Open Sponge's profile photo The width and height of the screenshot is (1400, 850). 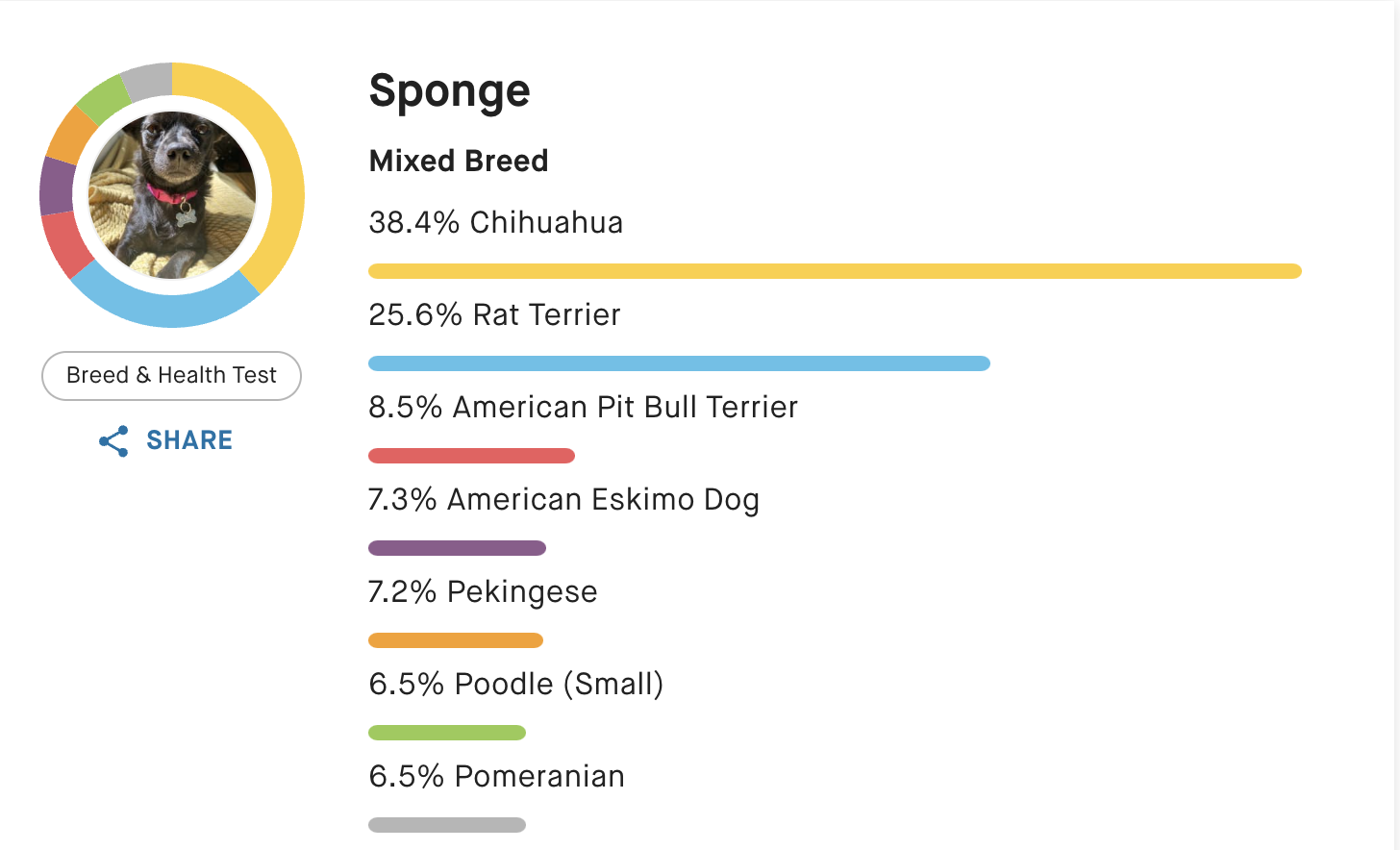(172, 195)
